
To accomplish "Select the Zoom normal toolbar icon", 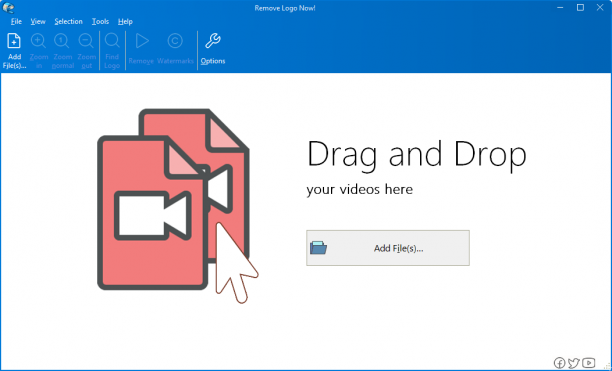I will [x=62, y=41].
